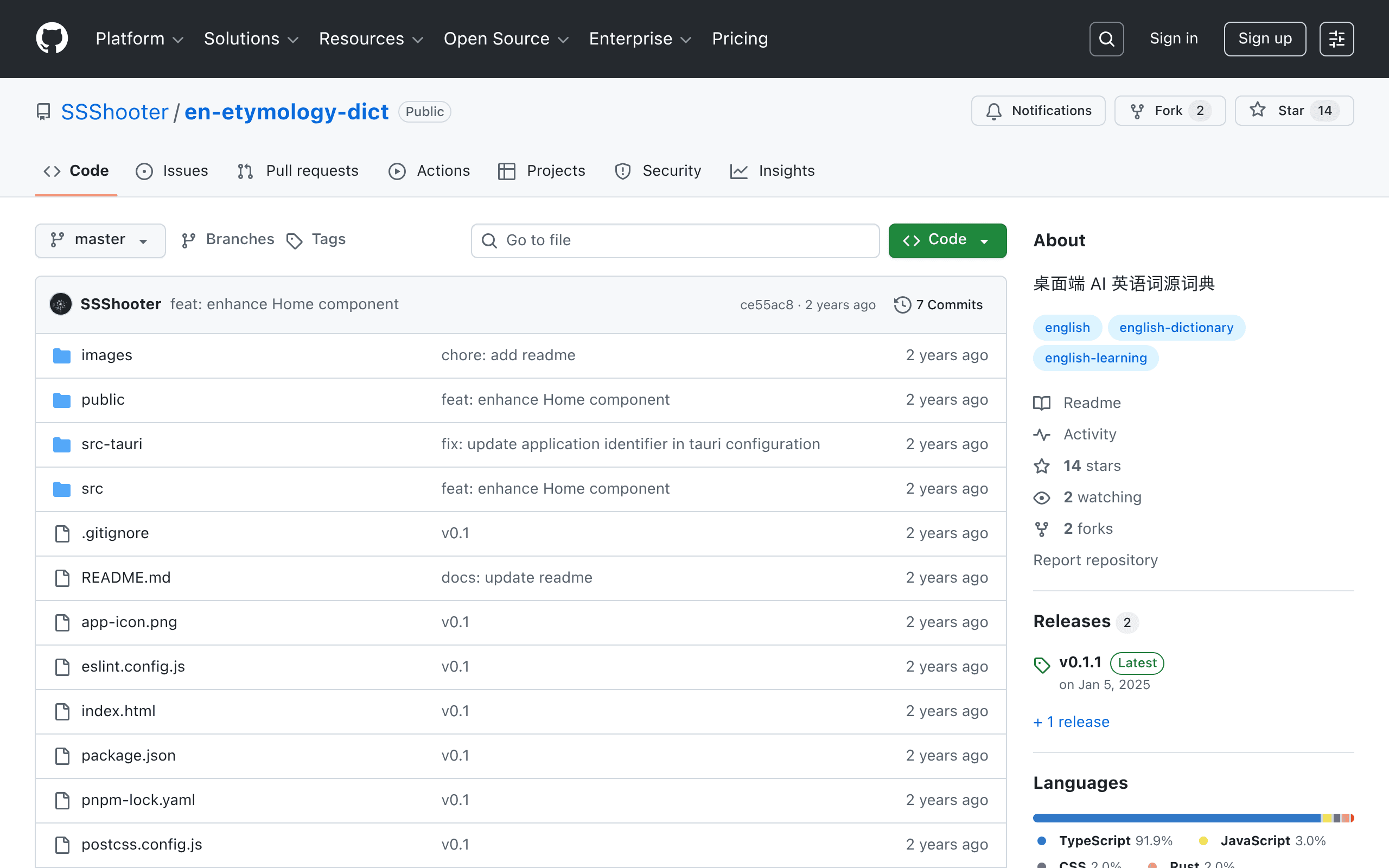This screenshot has width=1389, height=868.
Task: Switch to the Security tab
Action: coord(657,171)
